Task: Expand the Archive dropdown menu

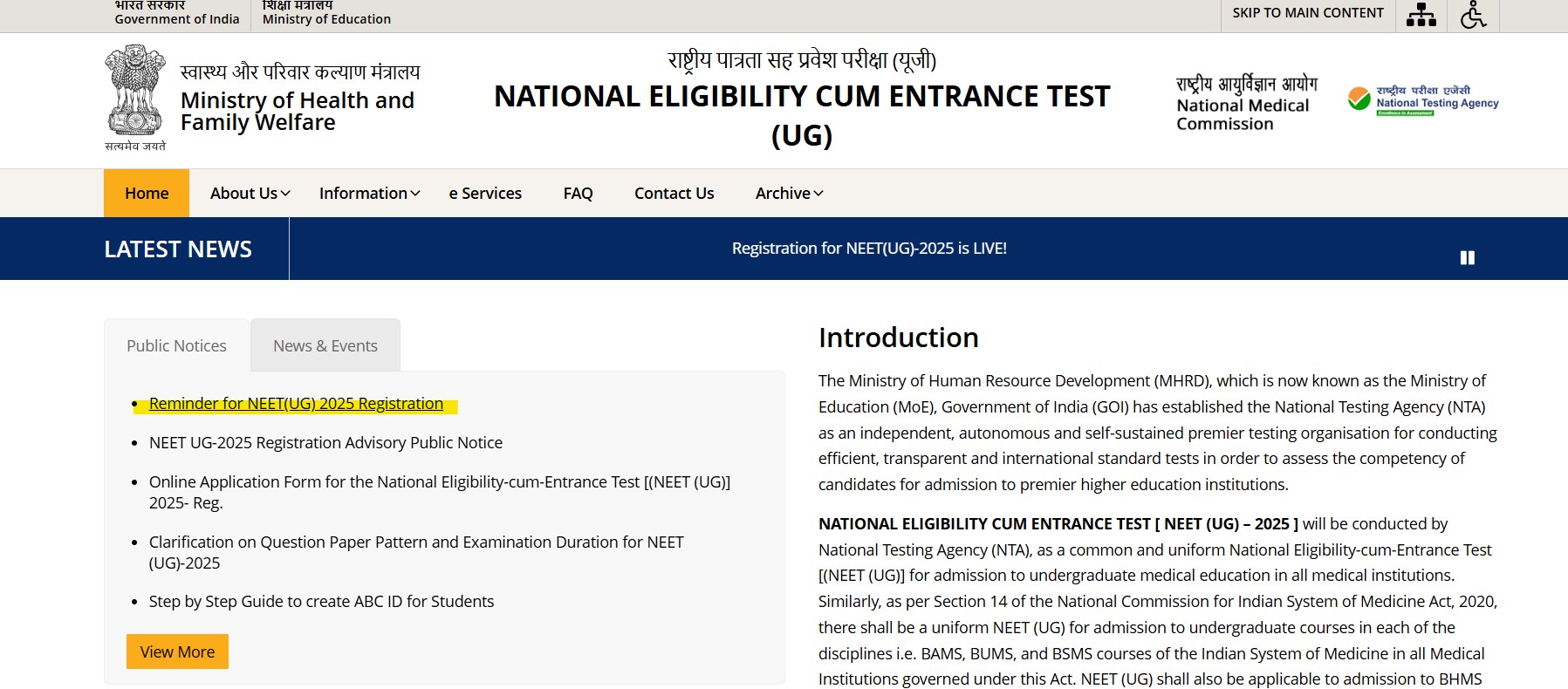Action: 789,194
